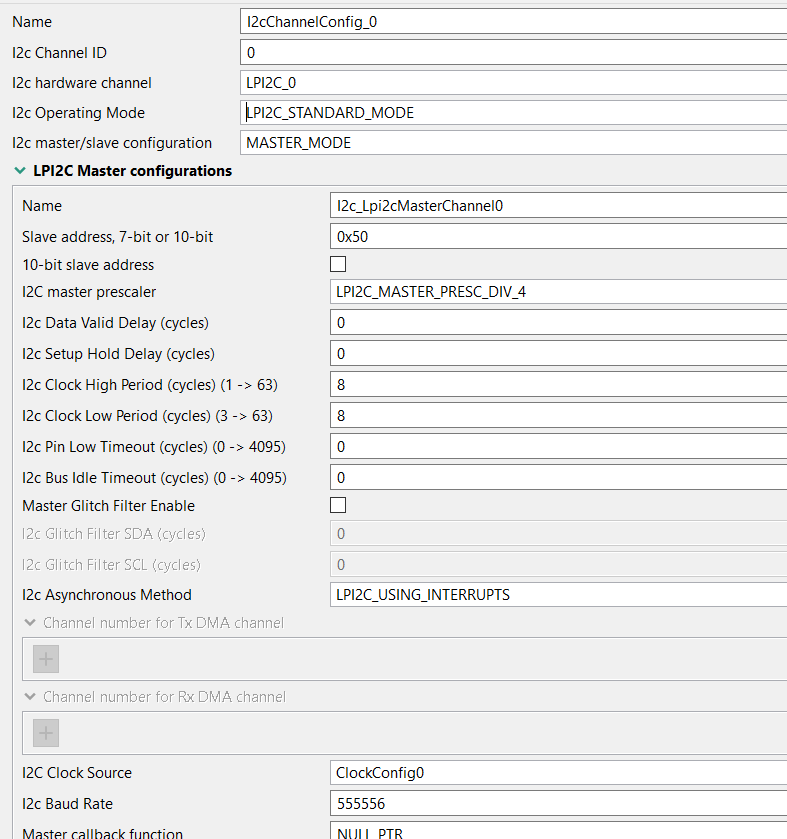Expand Channel number for Tx DMA channel

tap(31, 622)
